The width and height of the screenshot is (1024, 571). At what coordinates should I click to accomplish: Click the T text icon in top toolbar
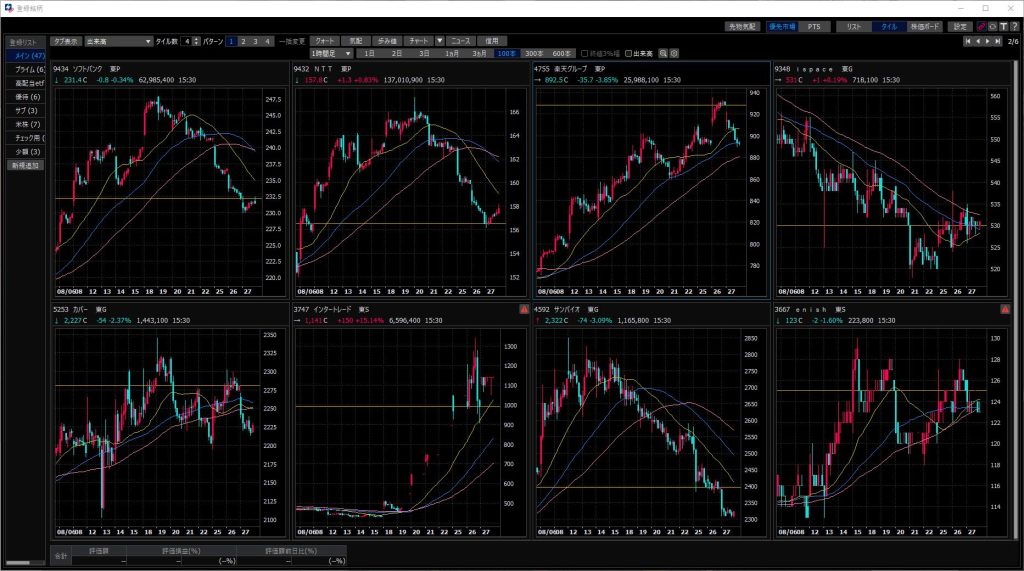[x=1003, y=26]
